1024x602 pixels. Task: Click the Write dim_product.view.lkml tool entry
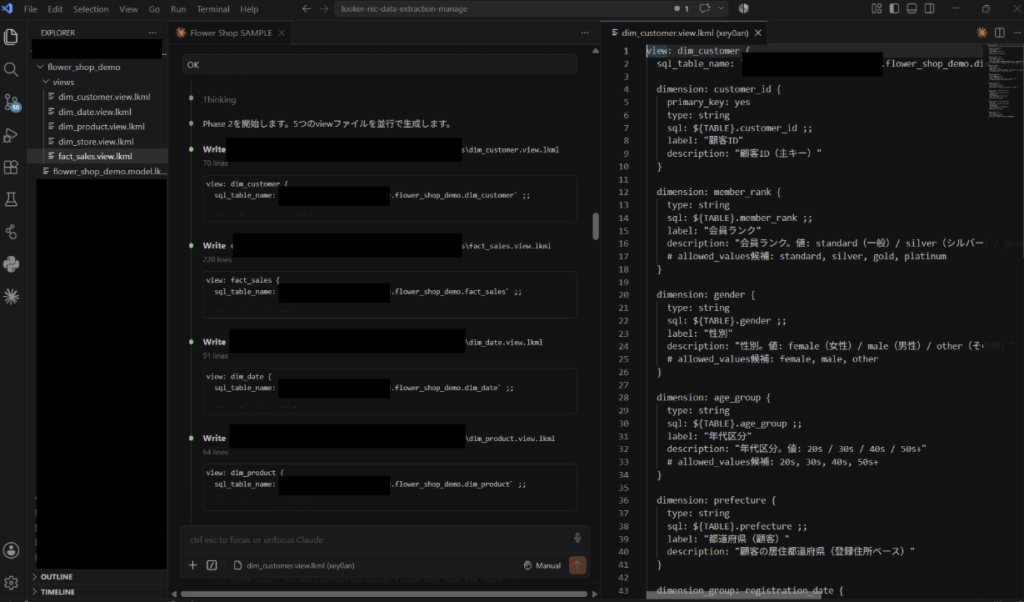pos(379,438)
